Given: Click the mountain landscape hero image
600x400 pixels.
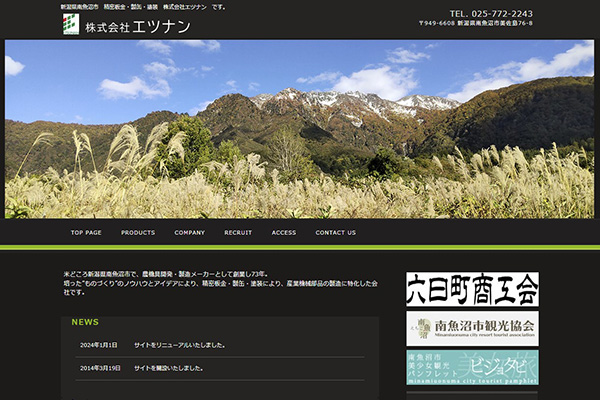Looking at the screenshot, I should [x=300, y=128].
